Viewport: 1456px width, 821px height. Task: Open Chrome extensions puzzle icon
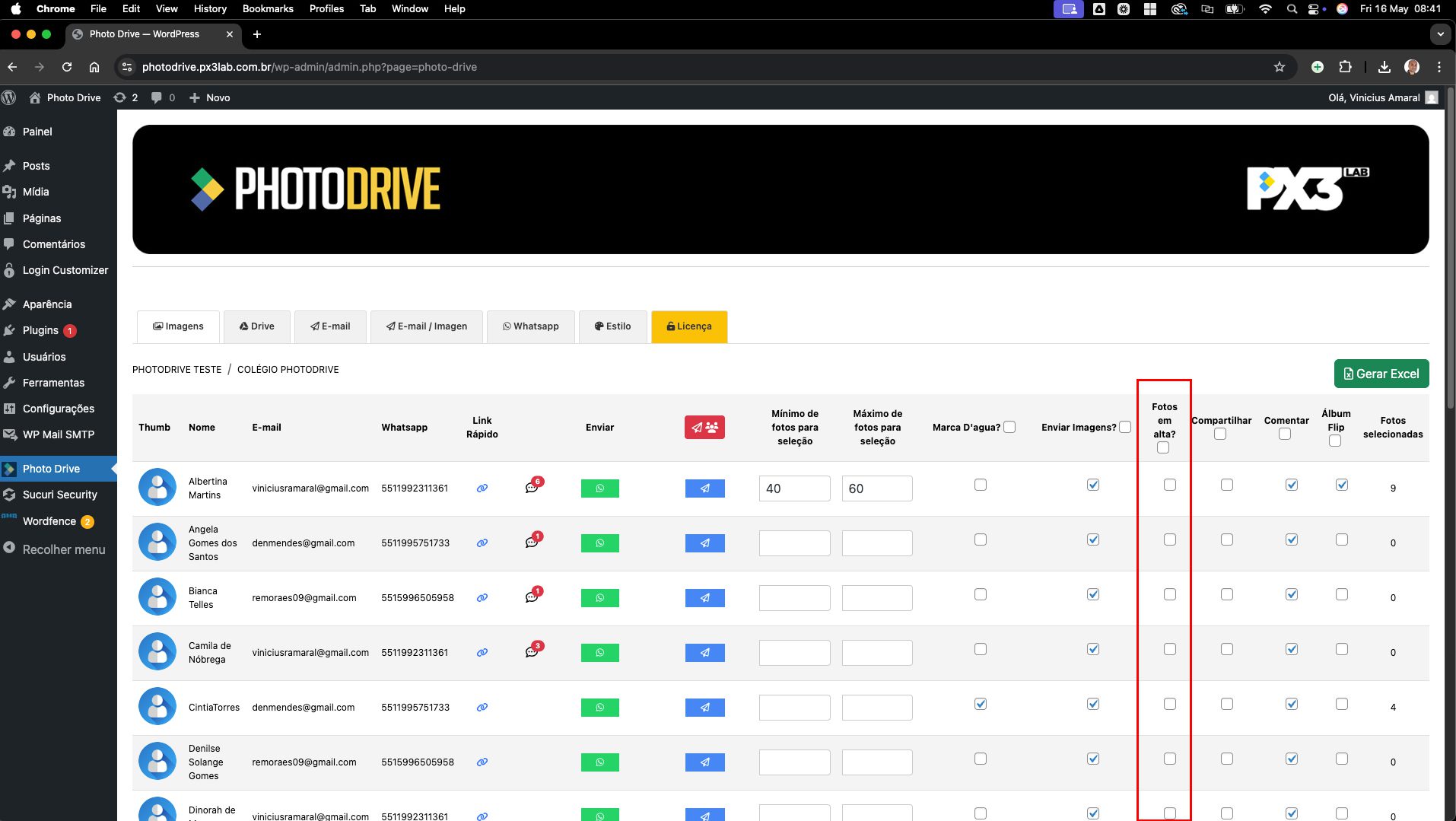click(1345, 67)
